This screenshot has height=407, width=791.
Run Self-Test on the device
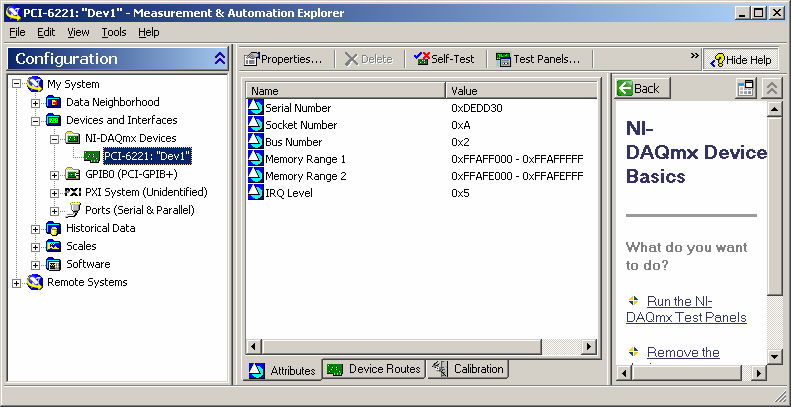coord(444,59)
